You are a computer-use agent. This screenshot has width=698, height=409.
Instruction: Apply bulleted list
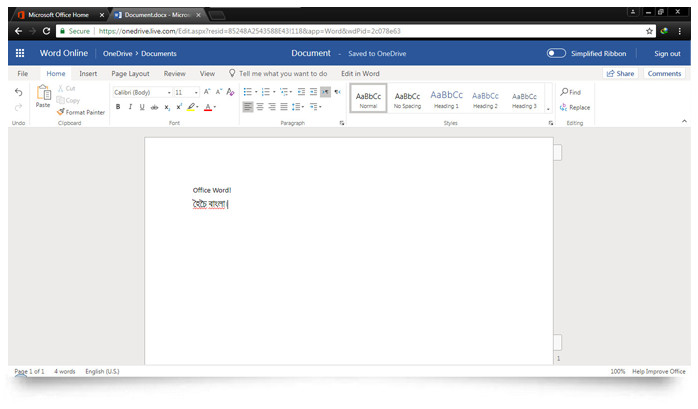[248, 92]
